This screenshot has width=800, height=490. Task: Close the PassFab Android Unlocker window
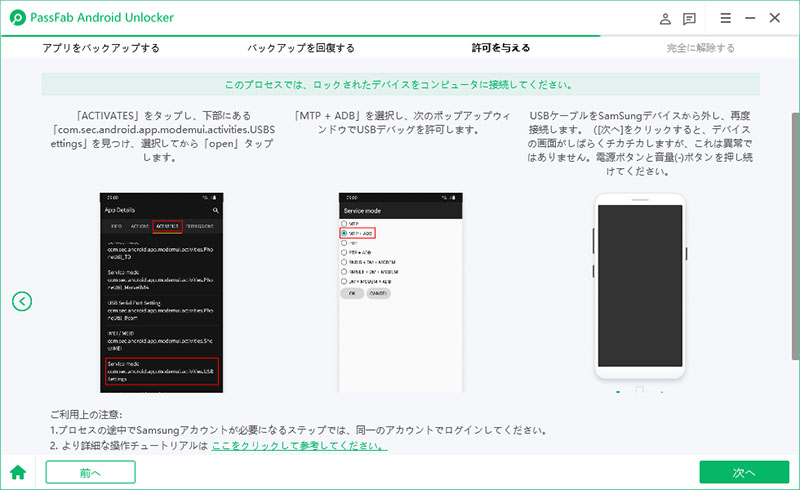point(774,18)
